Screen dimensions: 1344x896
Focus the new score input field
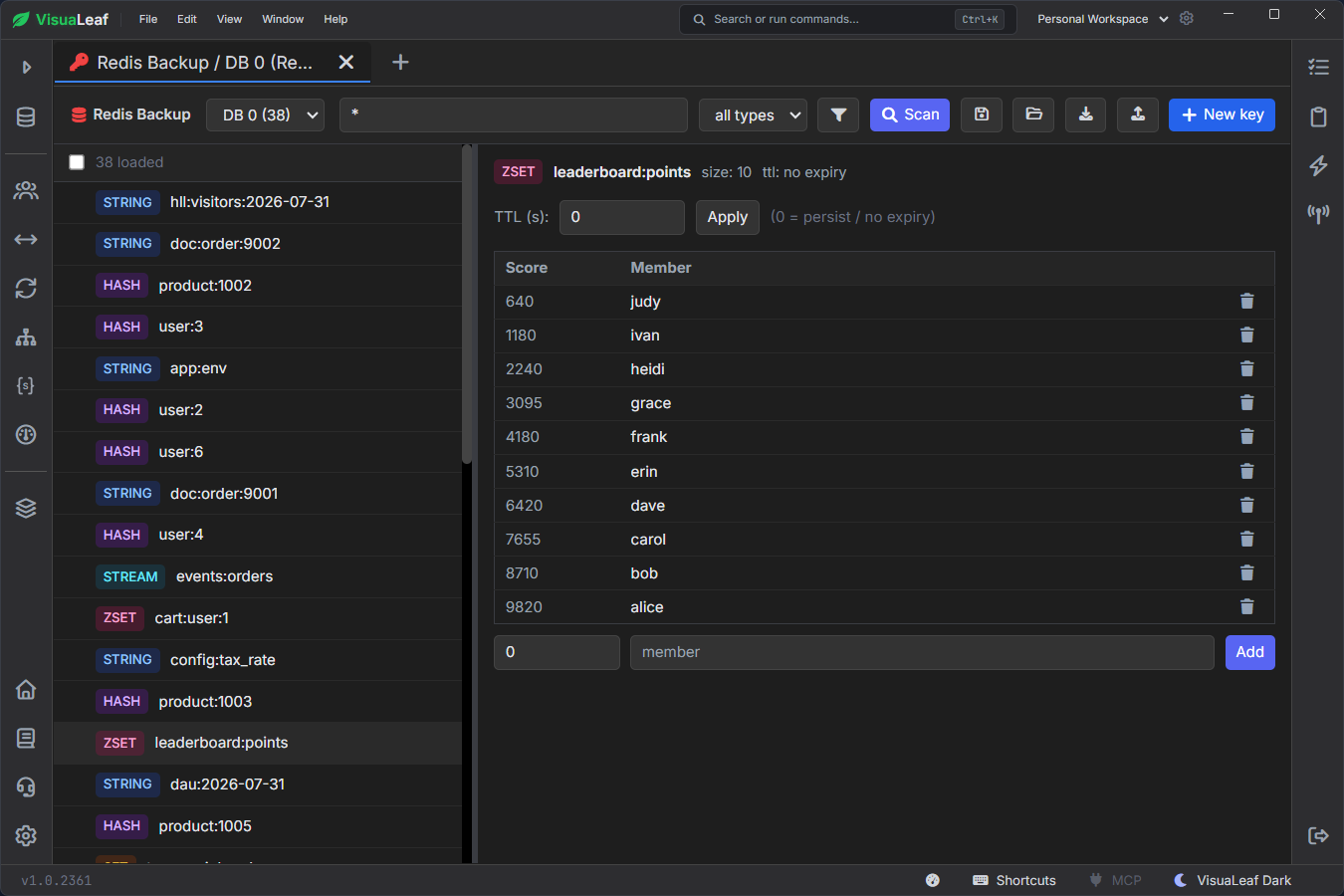(x=557, y=653)
